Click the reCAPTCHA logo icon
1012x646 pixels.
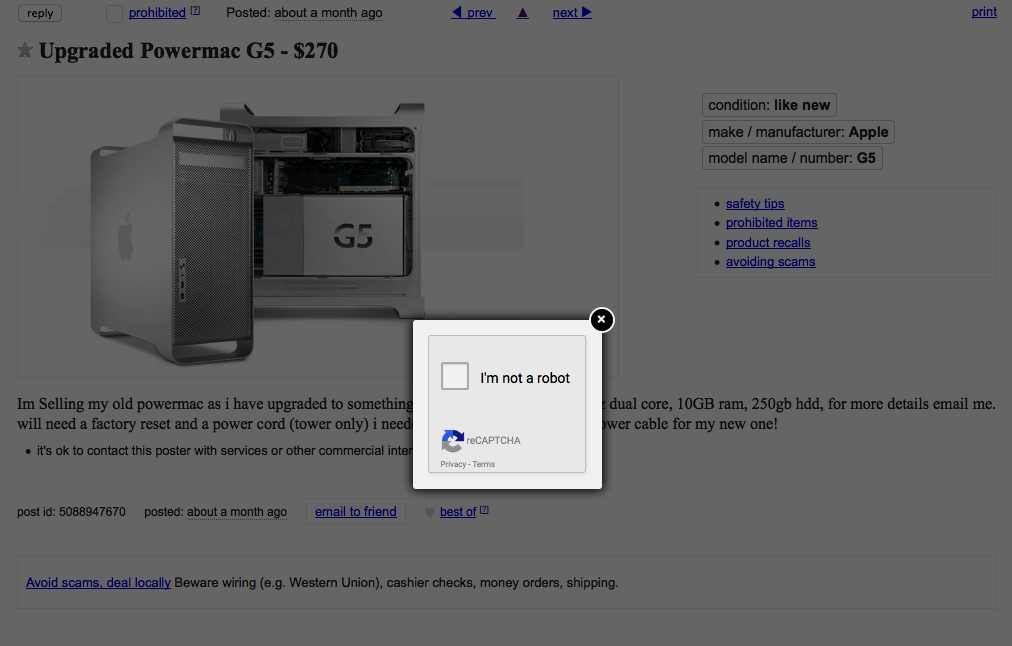452,441
